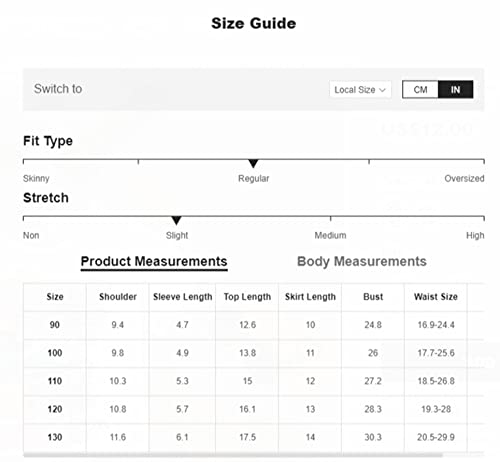Select the IN unit option
500x462 pixels.
(455, 89)
